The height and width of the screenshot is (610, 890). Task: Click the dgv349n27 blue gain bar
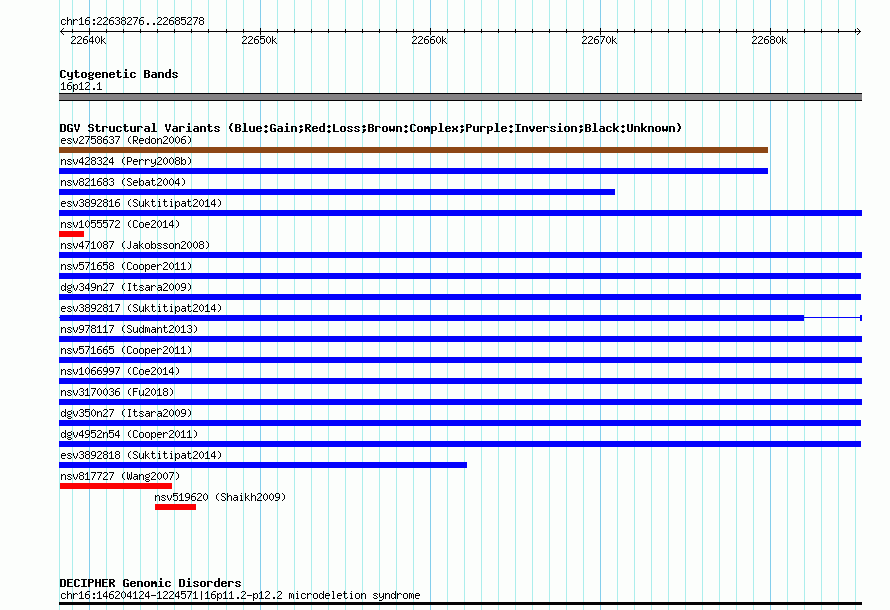tap(460, 297)
